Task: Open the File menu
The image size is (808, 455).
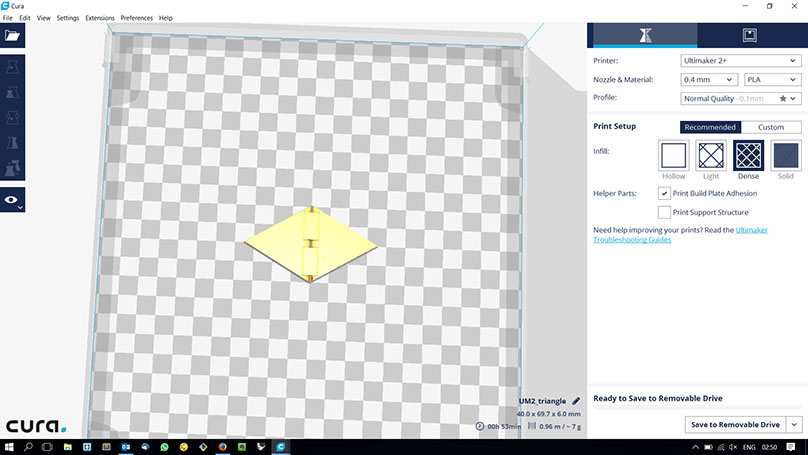Action: tap(7, 18)
